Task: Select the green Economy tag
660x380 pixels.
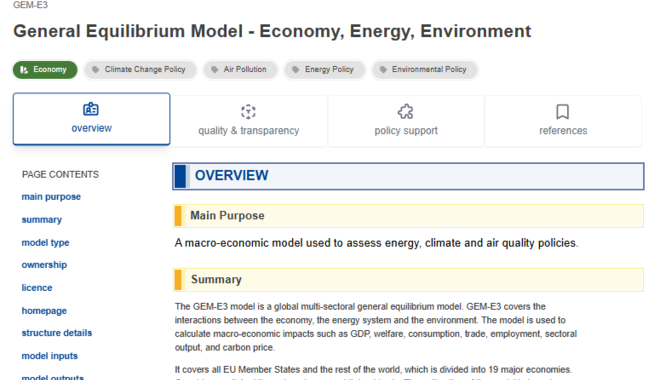Action: click(x=45, y=69)
